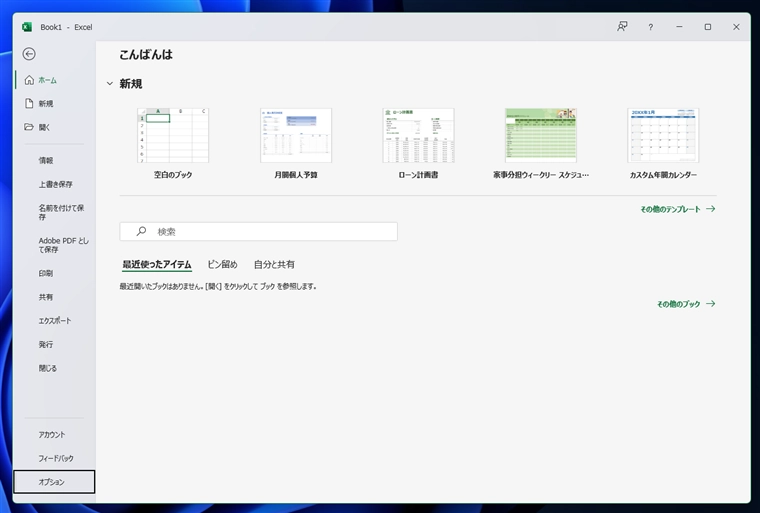The width and height of the screenshot is (760, 513).
Task: Click the ? help icon
Action: (650, 27)
